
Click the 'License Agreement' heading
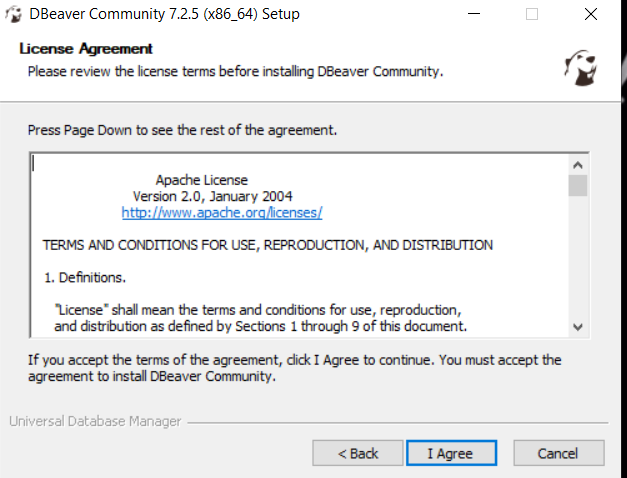point(86,49)
